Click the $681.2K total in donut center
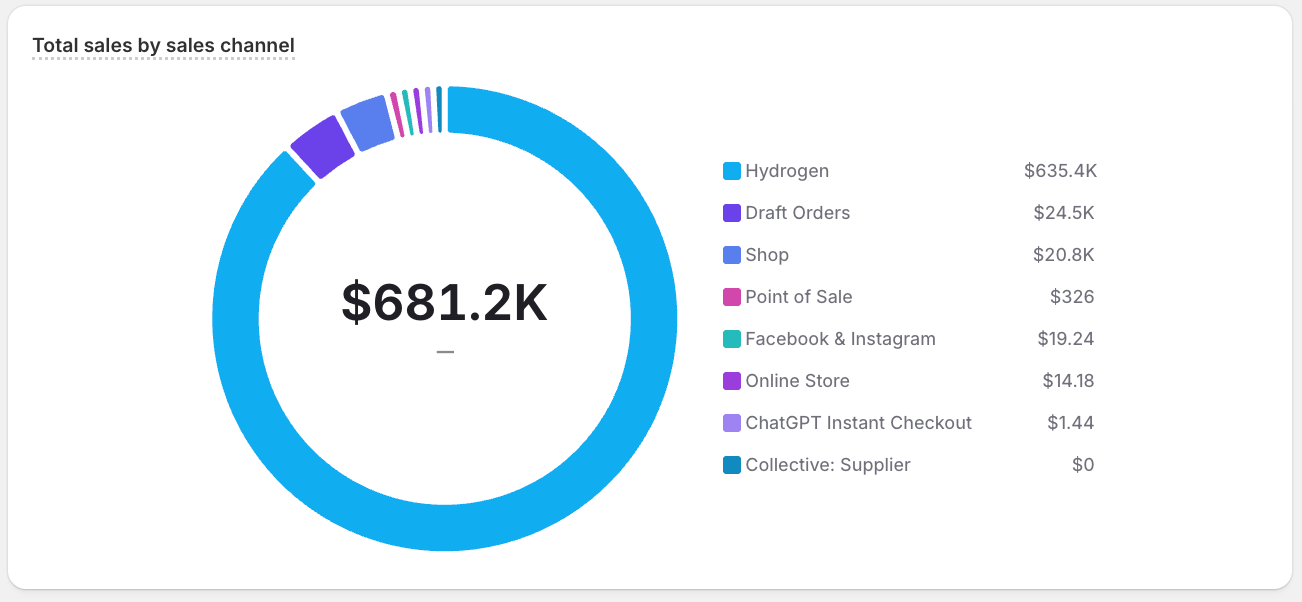This screenshot has height=602, width=1302. (x=445, y=302)
